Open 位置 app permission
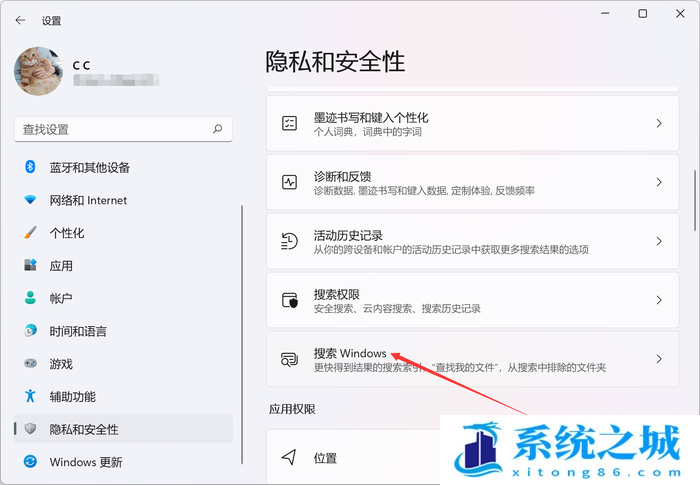This screenshot has width=700, height=485. 325,458
